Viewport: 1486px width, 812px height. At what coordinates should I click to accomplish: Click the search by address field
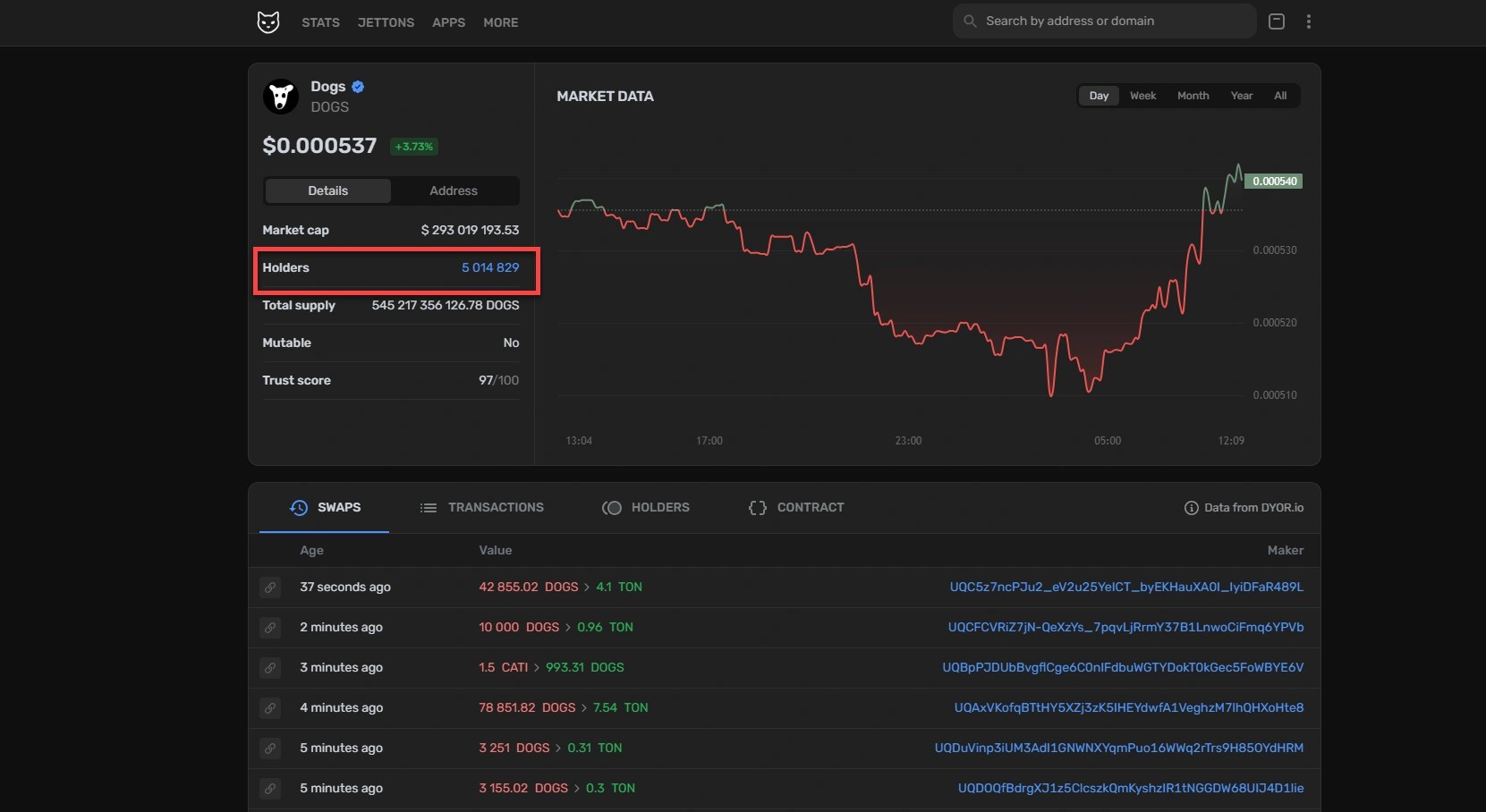(x=1109, y=21)
